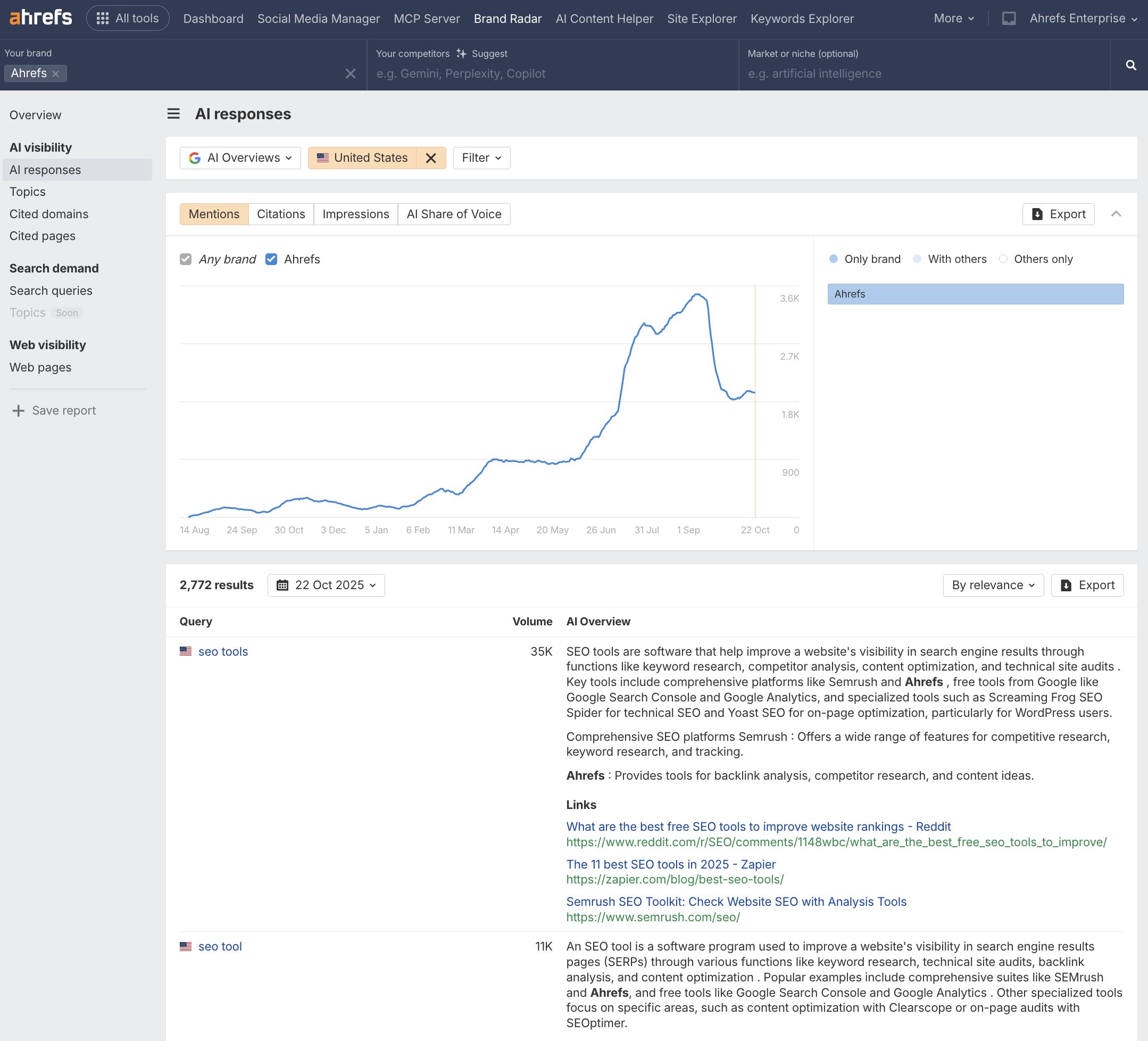This screenshot has width=1148, height=1041.
Task: Click the calendar icon in the date picker
Action: [283, 585]
